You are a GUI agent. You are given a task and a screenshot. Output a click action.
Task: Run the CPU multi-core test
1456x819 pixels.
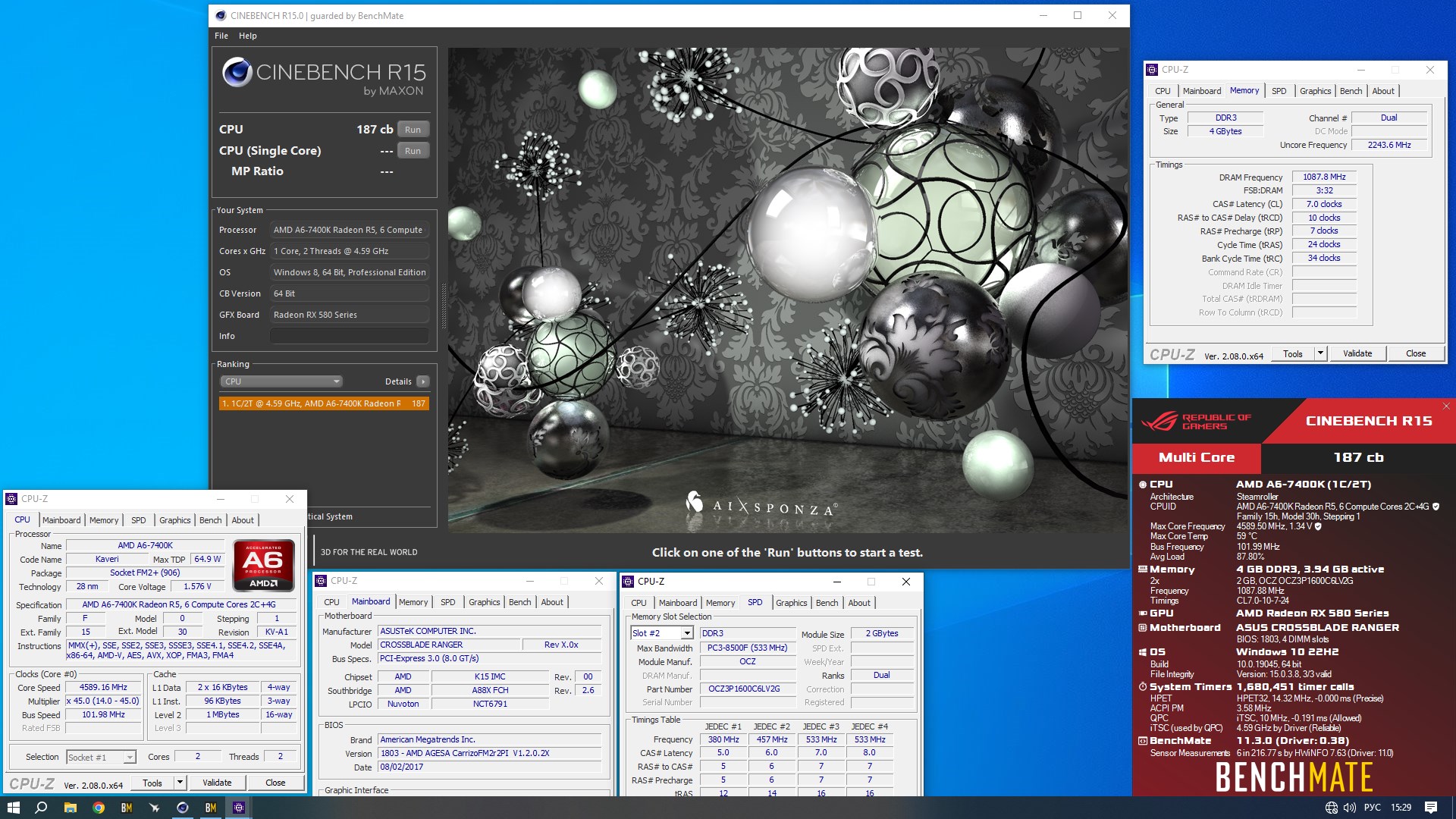pos(413,130)
